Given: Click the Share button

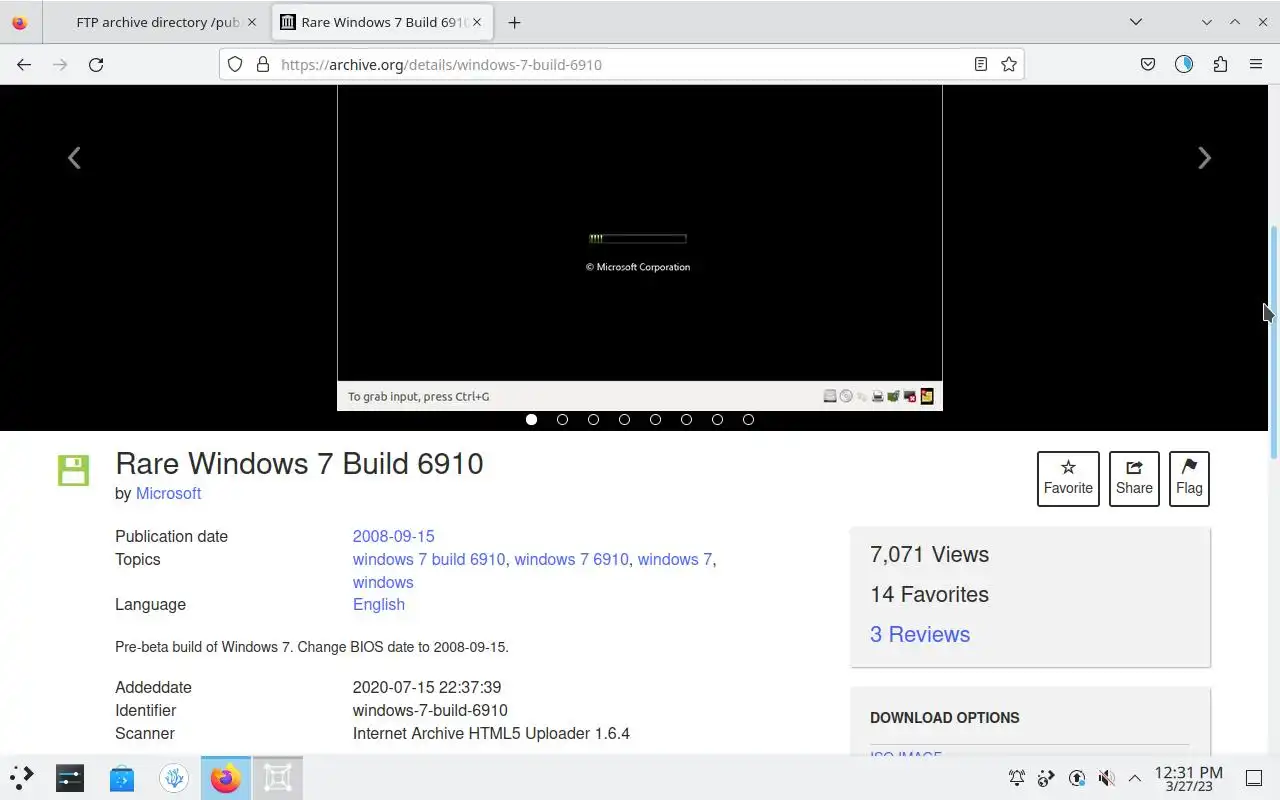Looking at the screenshot, I should click(1134, 479).
